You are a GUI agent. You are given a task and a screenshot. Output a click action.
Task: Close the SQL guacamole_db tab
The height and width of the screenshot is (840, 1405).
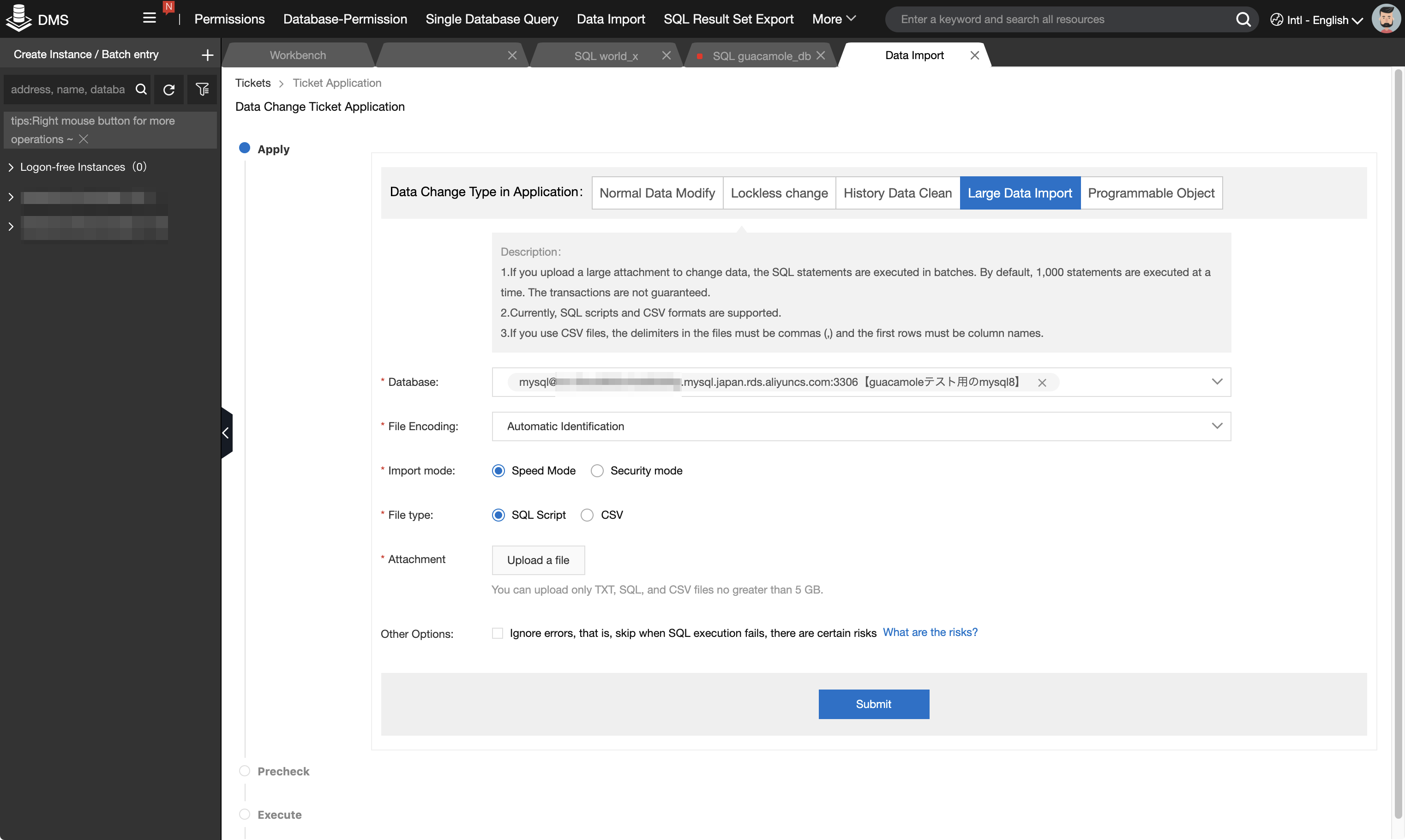821,55
